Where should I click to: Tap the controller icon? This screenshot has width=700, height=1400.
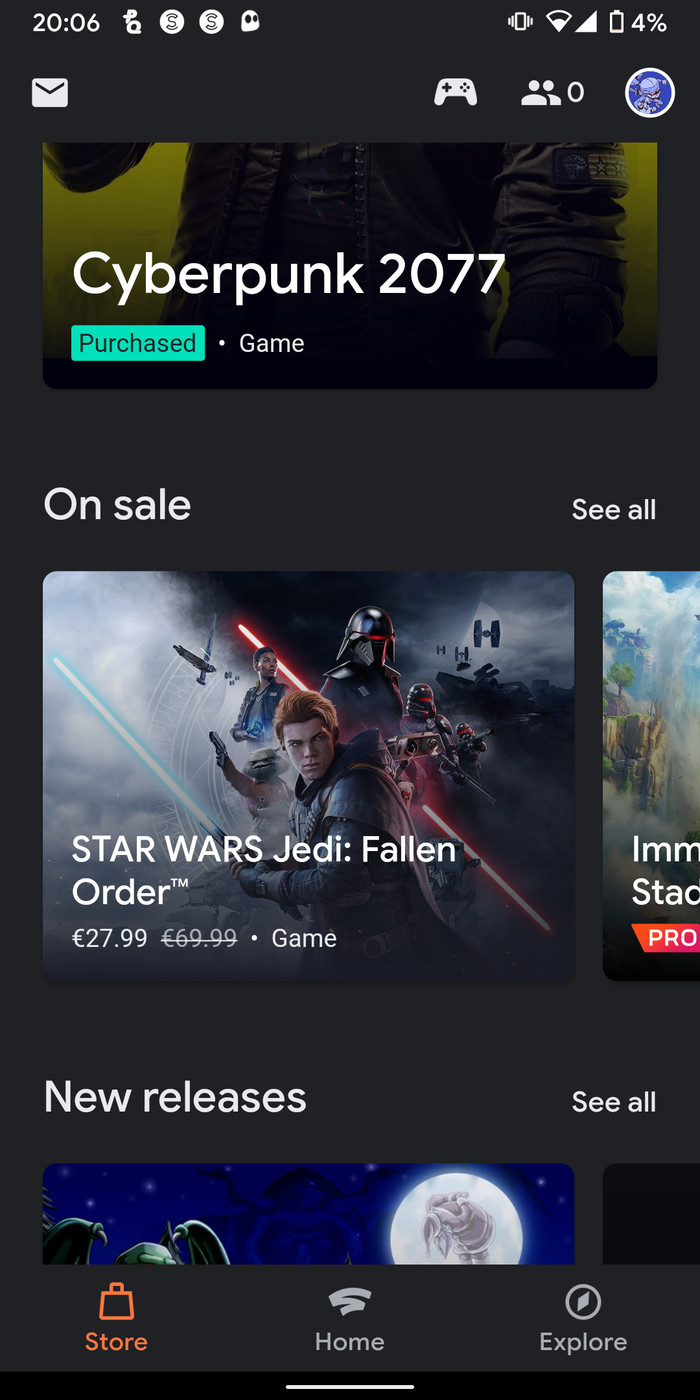coord(455,93)
